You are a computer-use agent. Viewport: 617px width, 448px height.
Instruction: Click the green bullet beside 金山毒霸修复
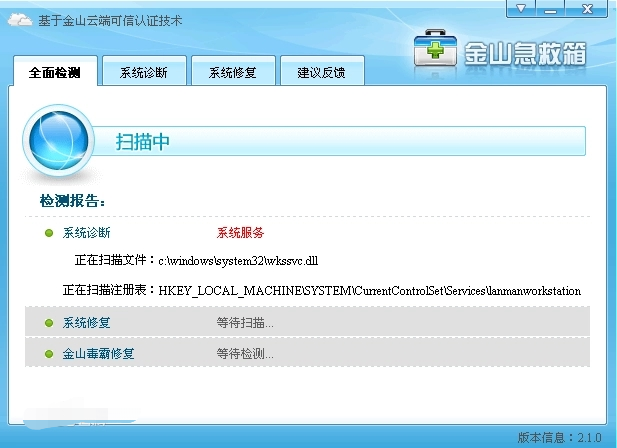tap(49, 354)
